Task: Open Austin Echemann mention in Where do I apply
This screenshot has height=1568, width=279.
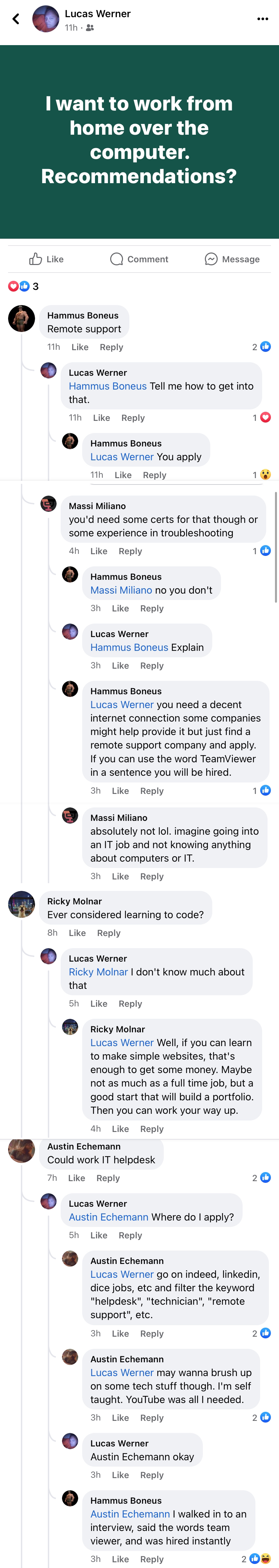Action: pos(108,1217)
